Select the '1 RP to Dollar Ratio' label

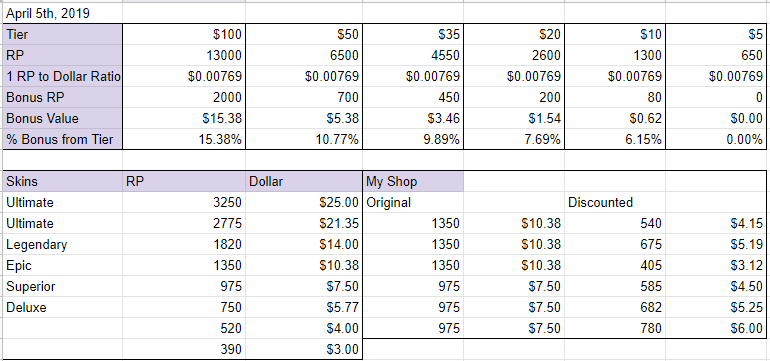point(62,76)
